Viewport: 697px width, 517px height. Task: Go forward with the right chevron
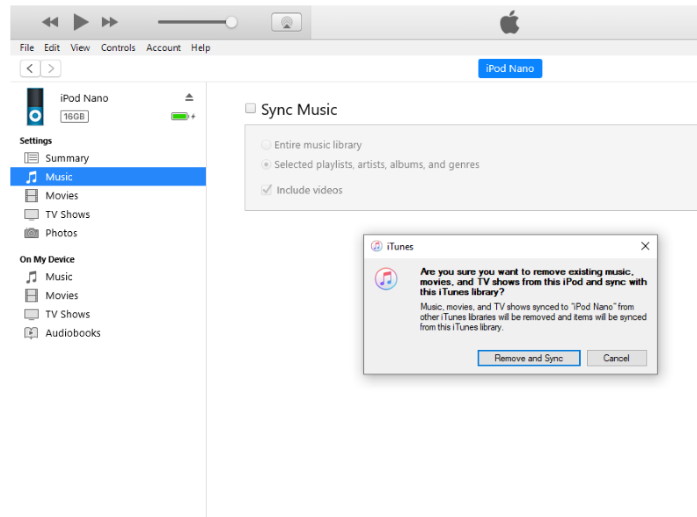click(51, 68)
